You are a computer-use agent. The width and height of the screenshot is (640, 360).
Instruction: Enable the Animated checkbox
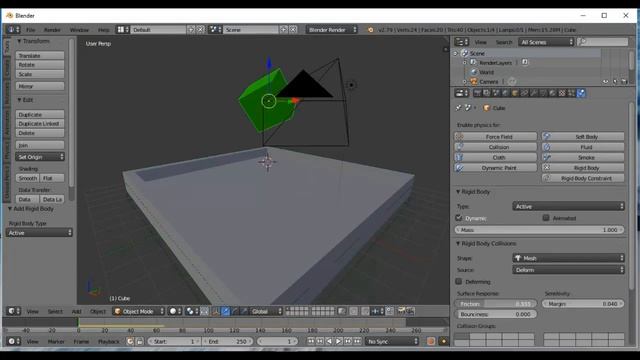click(x=546, y=218)
